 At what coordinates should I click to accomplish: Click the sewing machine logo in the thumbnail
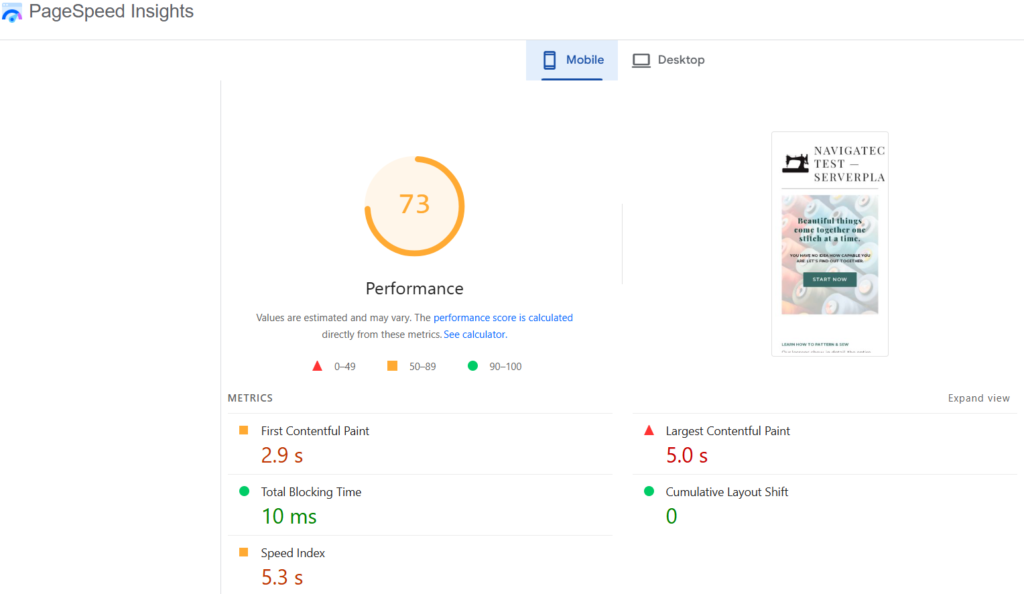point(795,163)
